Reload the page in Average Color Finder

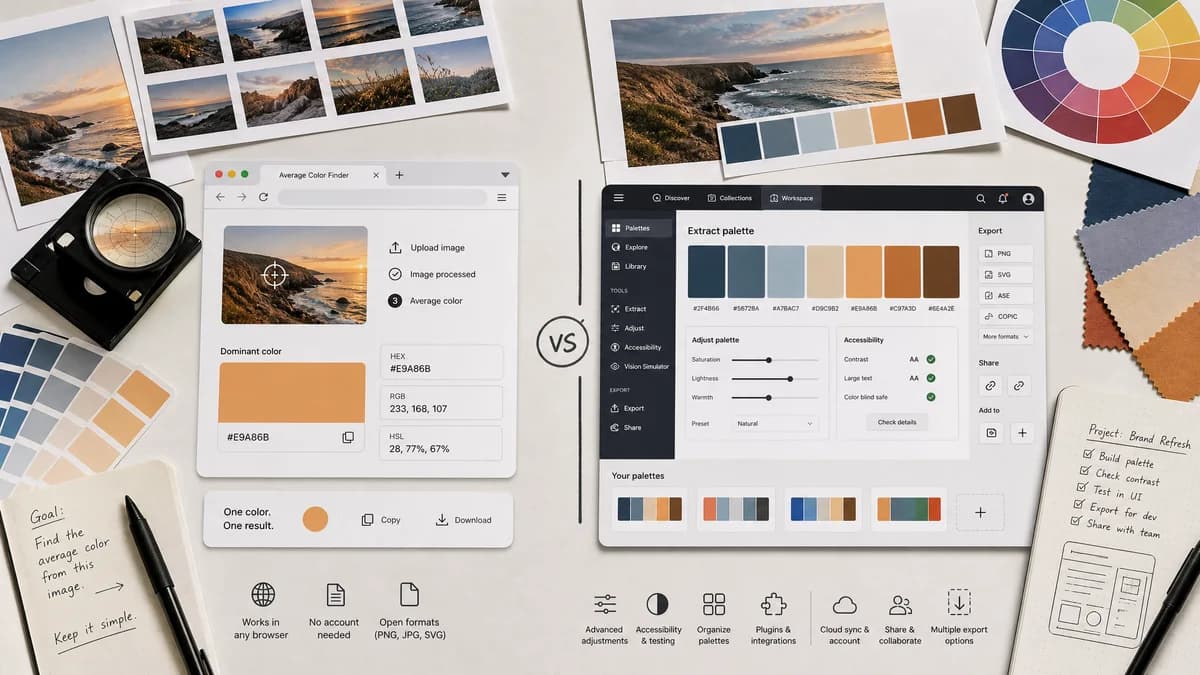[263, 198]
